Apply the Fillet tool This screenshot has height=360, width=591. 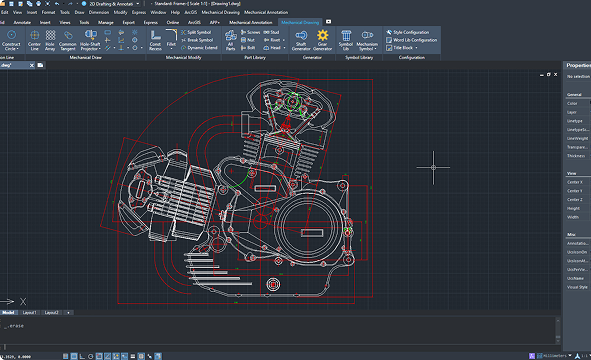click(171, 38)
